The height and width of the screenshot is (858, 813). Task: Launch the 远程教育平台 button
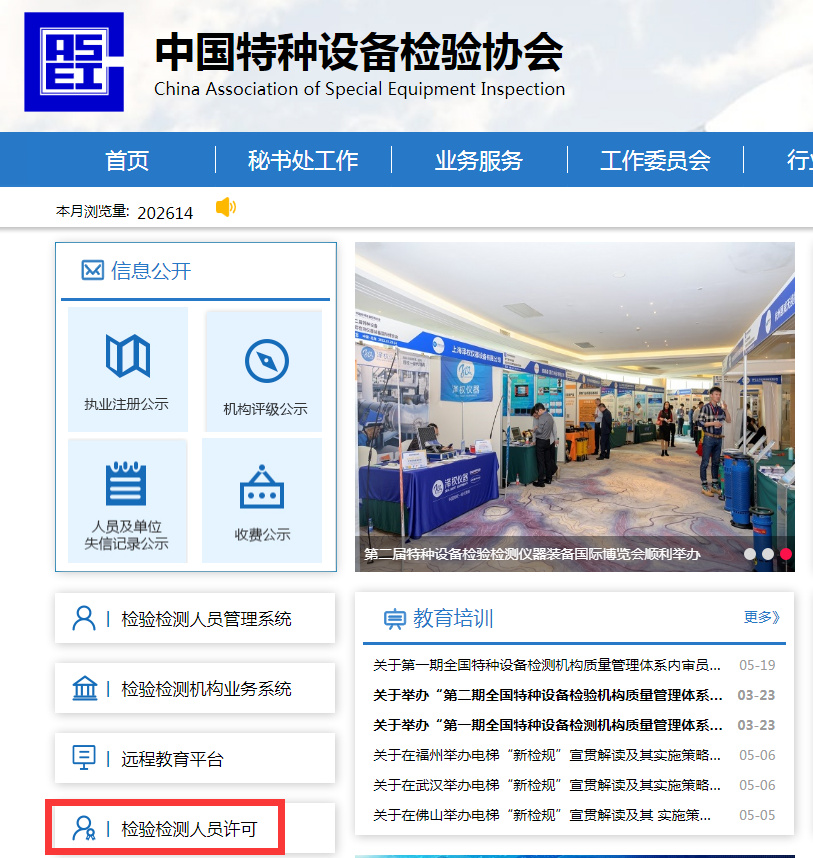(195, 759)
